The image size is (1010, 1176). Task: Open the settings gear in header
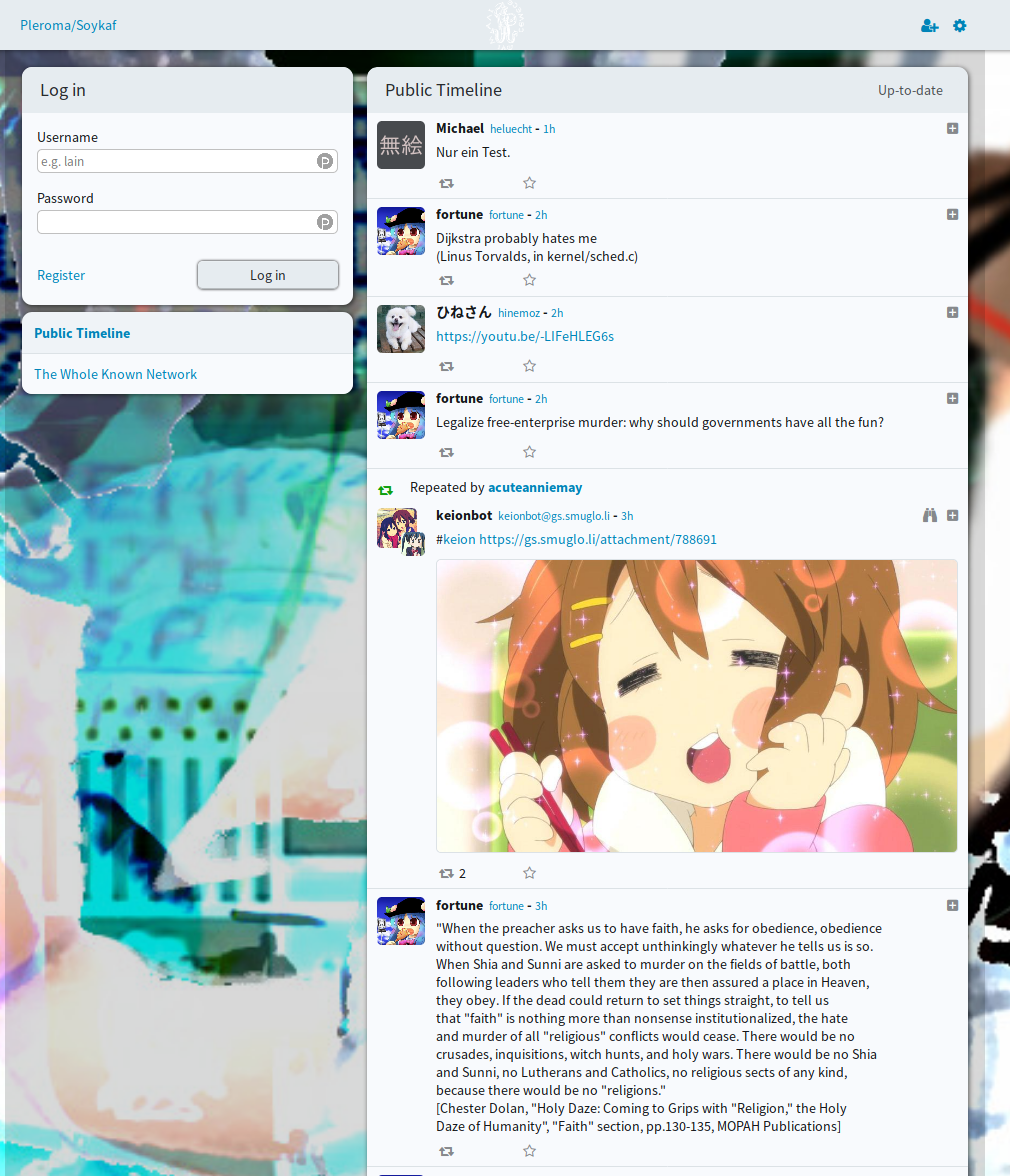click(x=960, y=25)
